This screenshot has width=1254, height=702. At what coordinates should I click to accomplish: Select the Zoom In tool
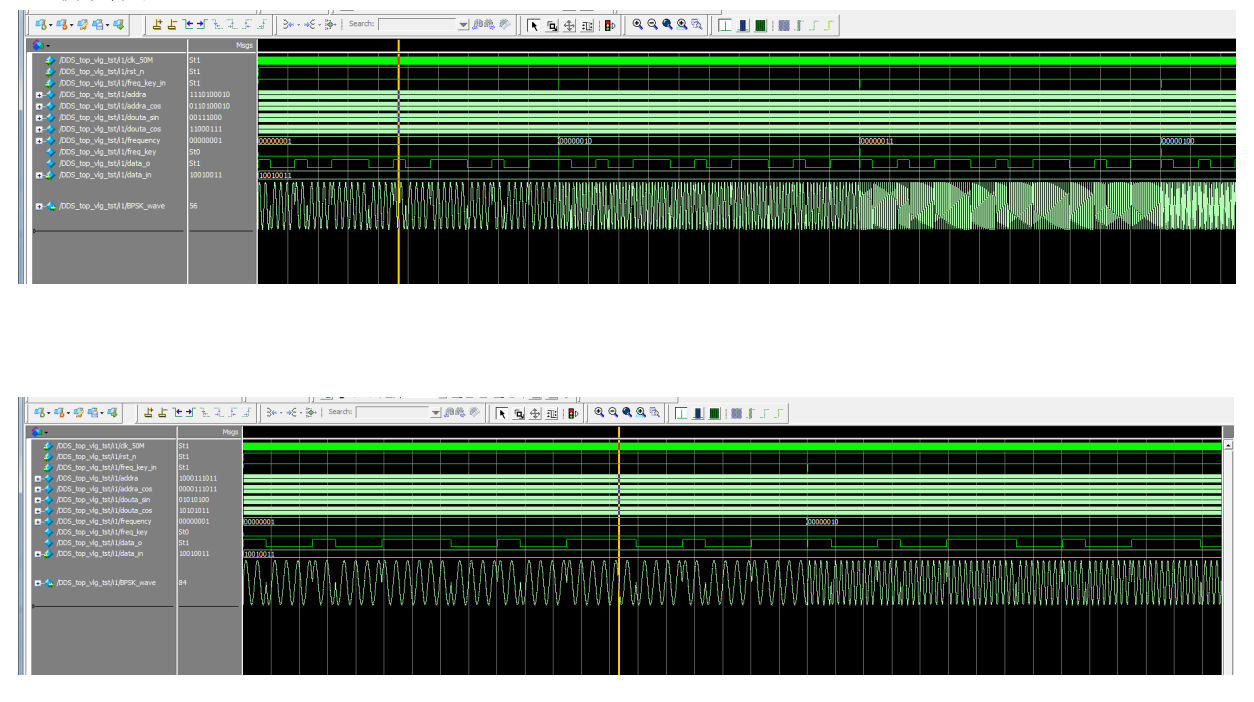[637, 26]
